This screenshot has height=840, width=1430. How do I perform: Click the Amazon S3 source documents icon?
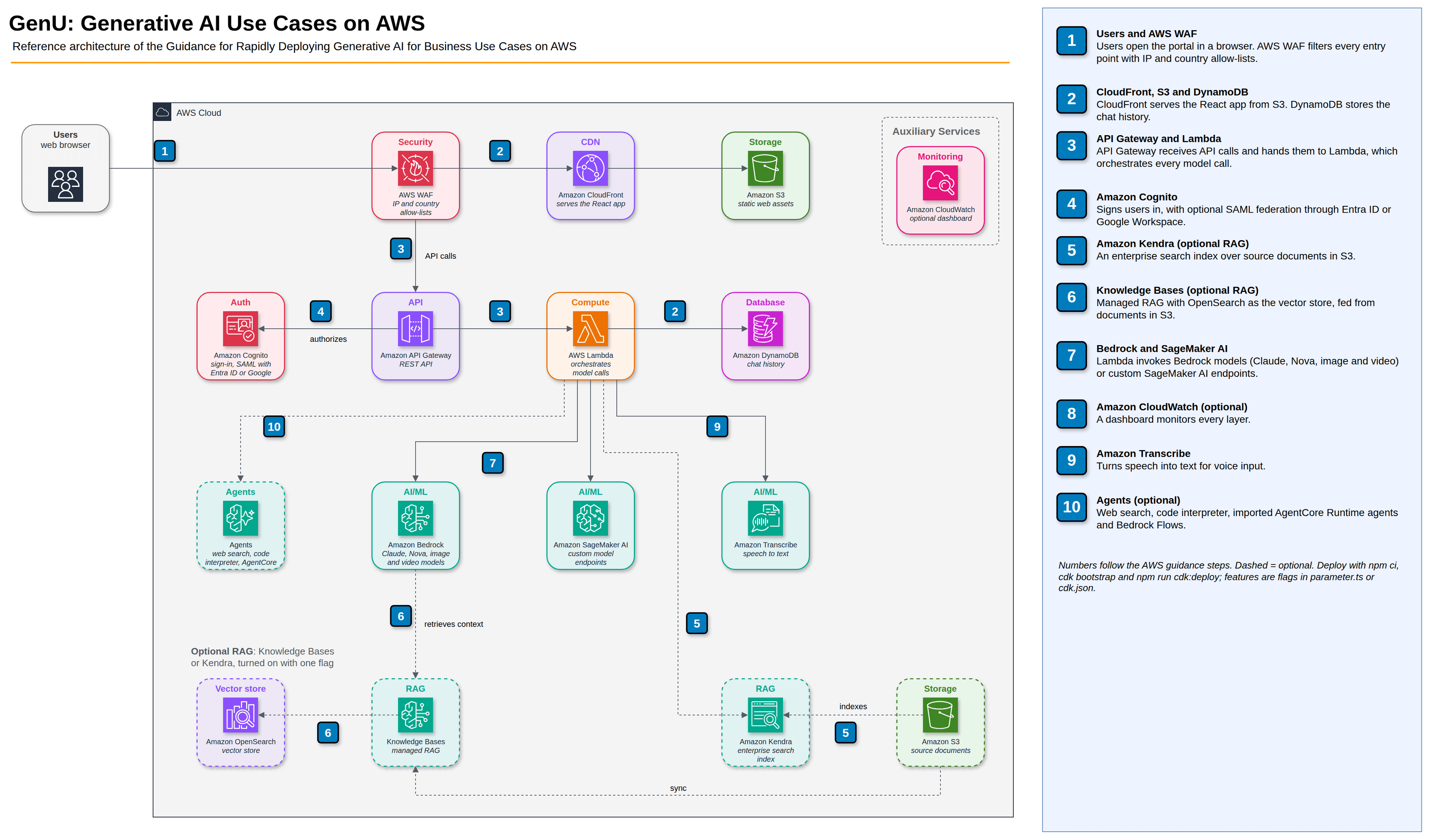tap(940, 715)
